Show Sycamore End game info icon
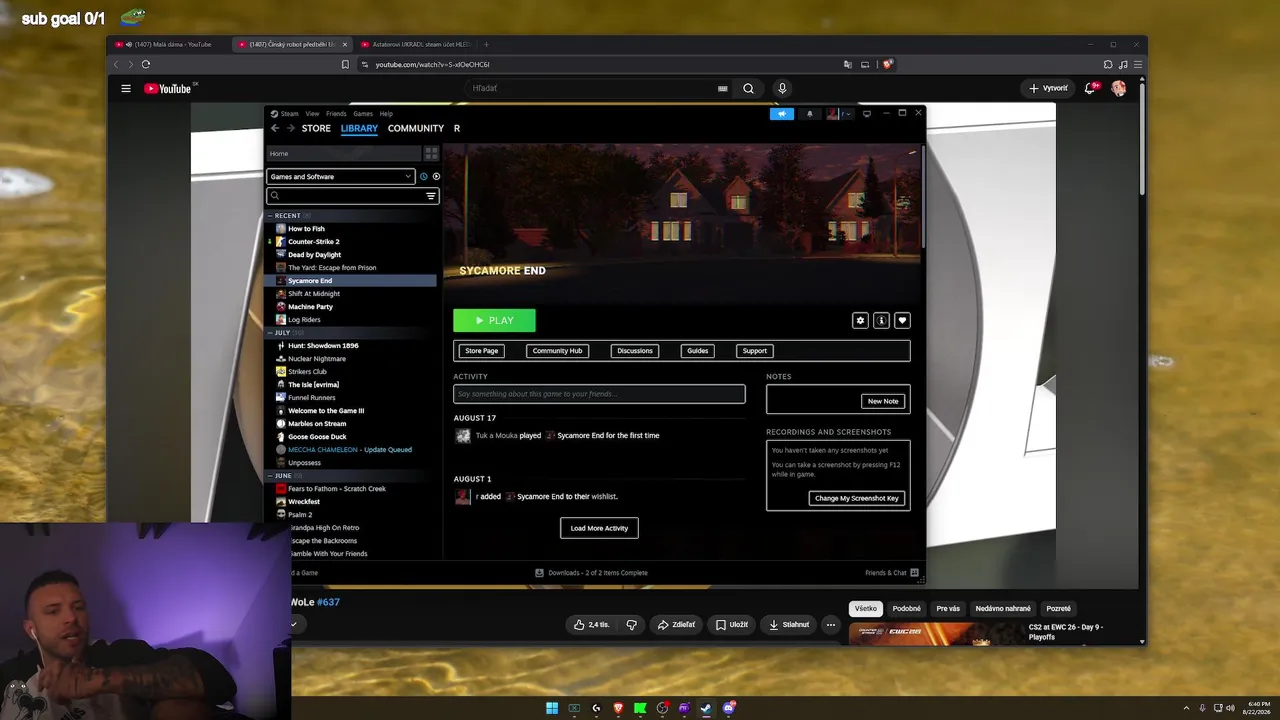This screenshot has height=720, width=1280. (881, 320)
